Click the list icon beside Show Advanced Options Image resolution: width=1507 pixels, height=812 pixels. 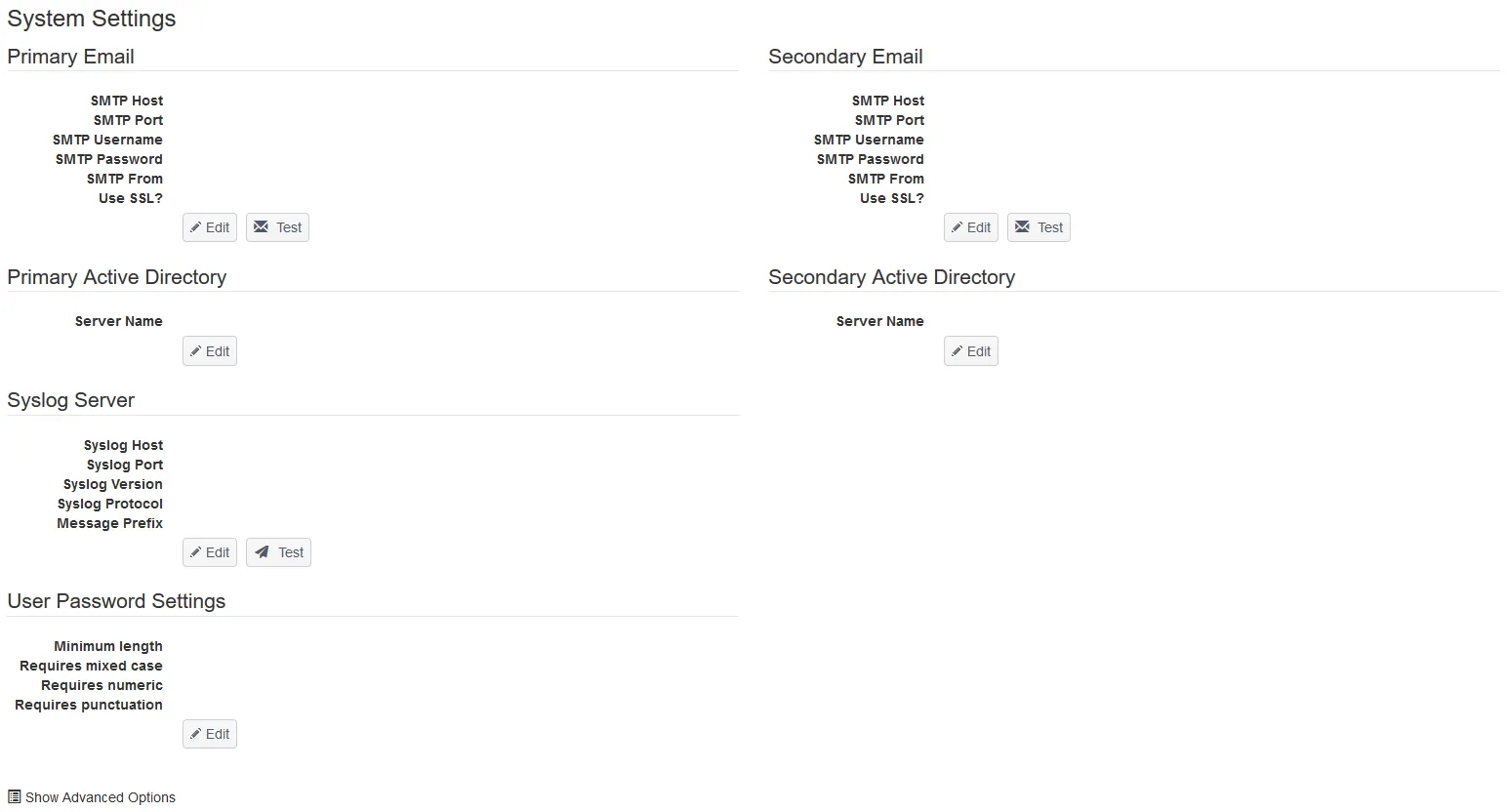(x=15, y=796)
